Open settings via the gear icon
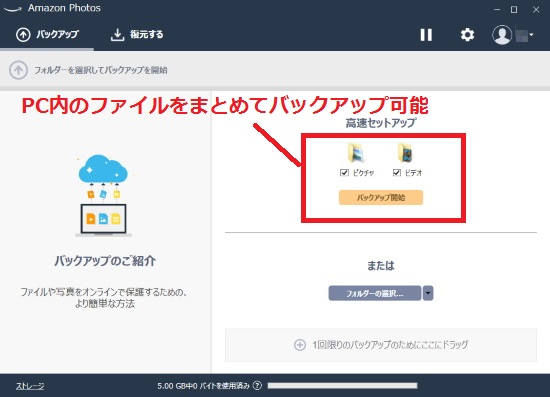This screenshot has height=397, width=550. point(467,35)
